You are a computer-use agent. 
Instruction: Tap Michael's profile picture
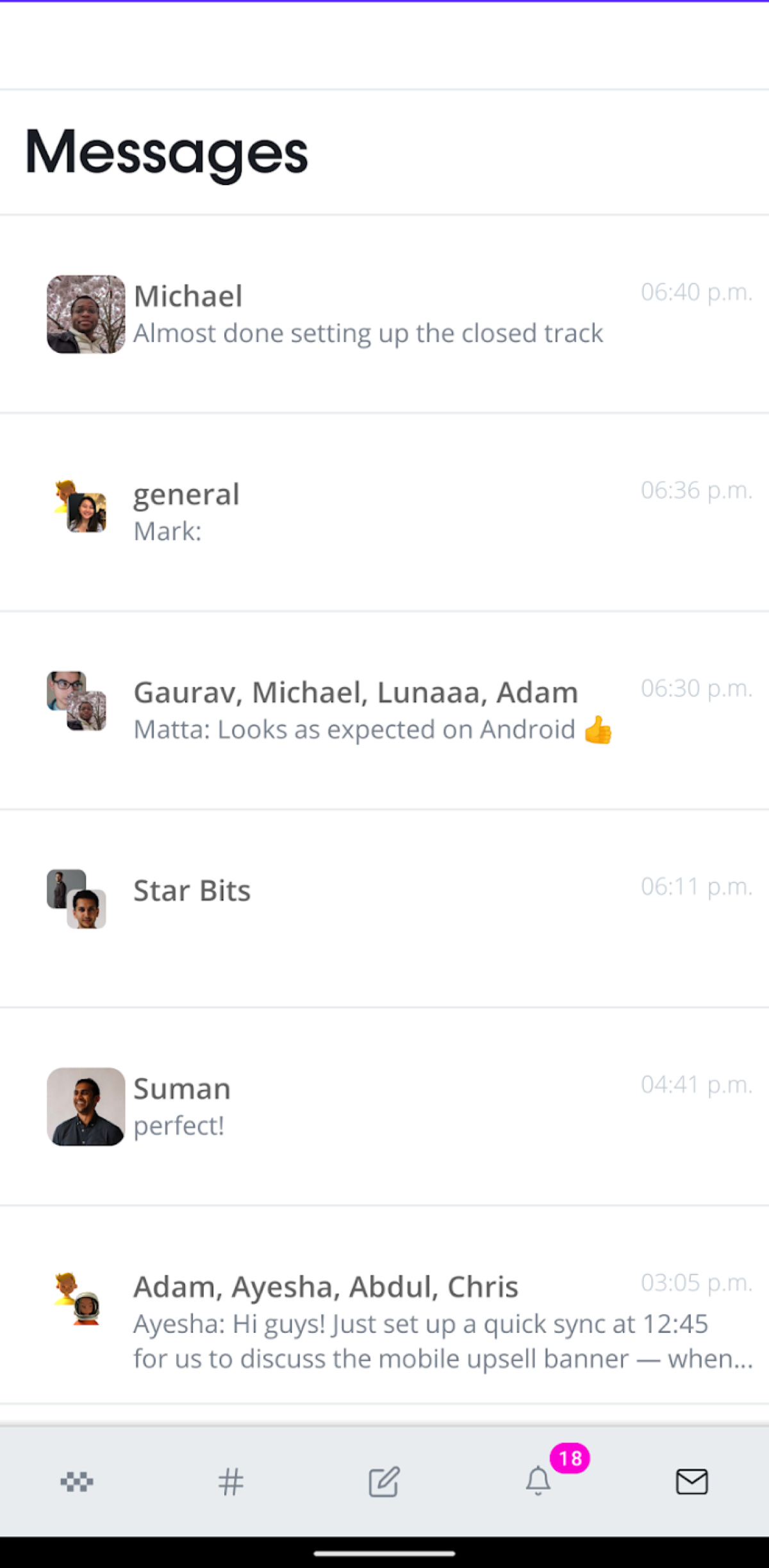[x=86, y=314]
